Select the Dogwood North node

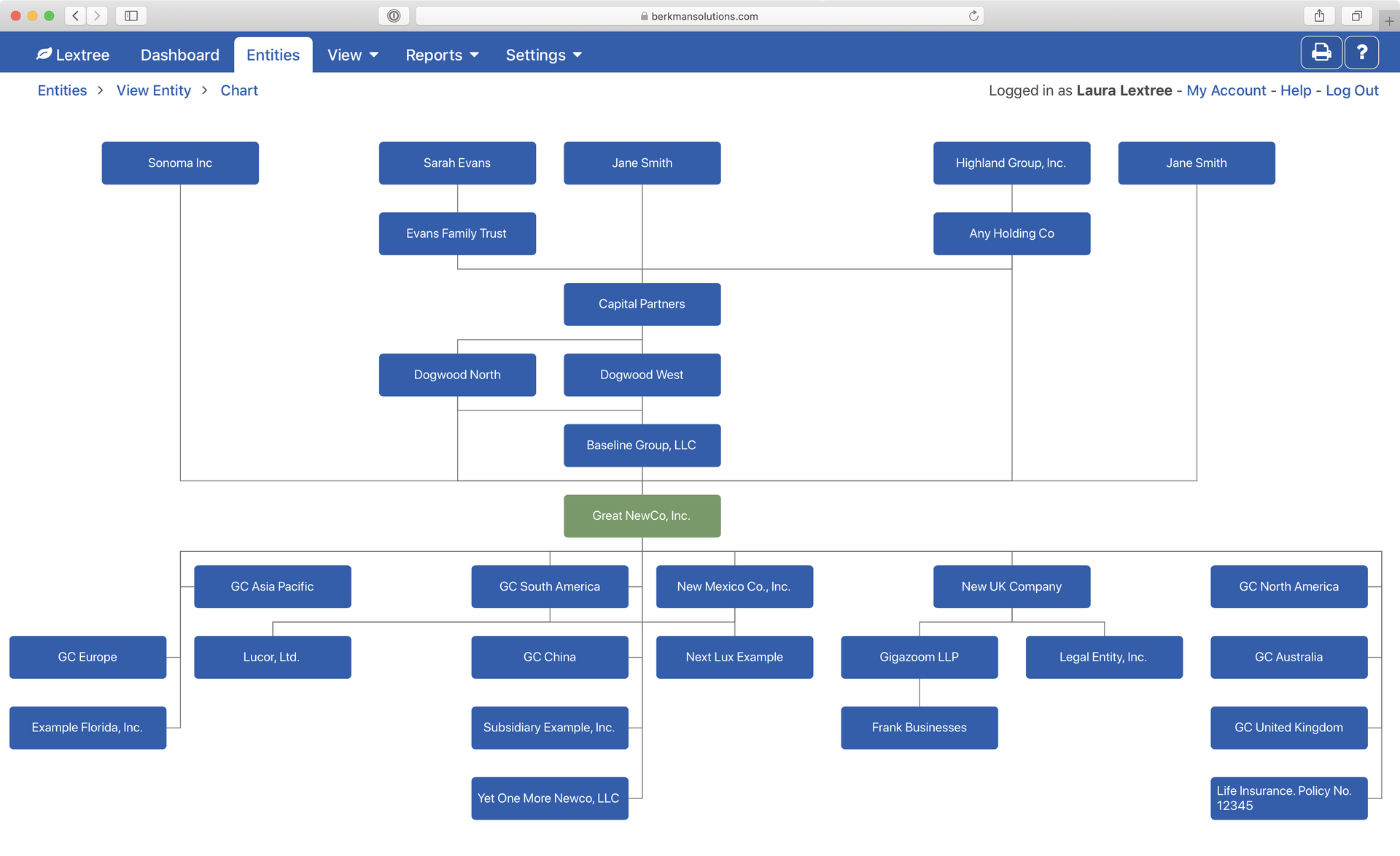pyautogui.click(x=457, y=375)
